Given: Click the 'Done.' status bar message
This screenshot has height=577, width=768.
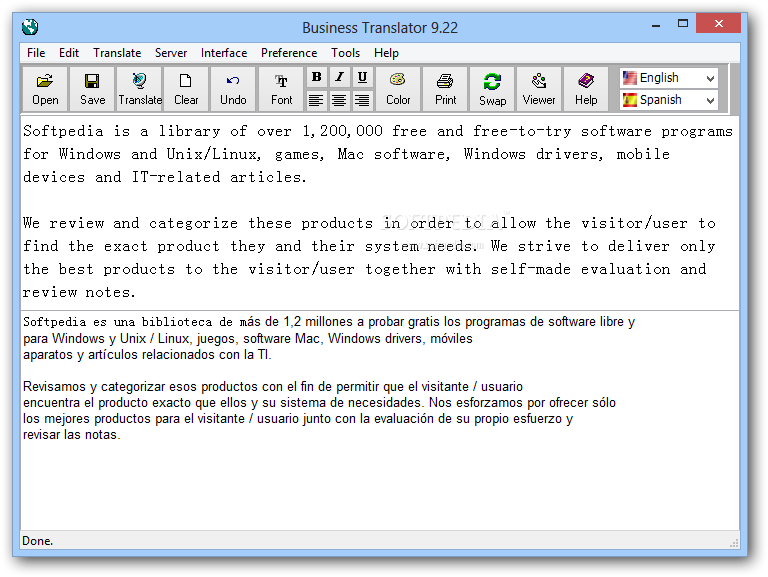Looking at the screenshot, I should [38, 541].
